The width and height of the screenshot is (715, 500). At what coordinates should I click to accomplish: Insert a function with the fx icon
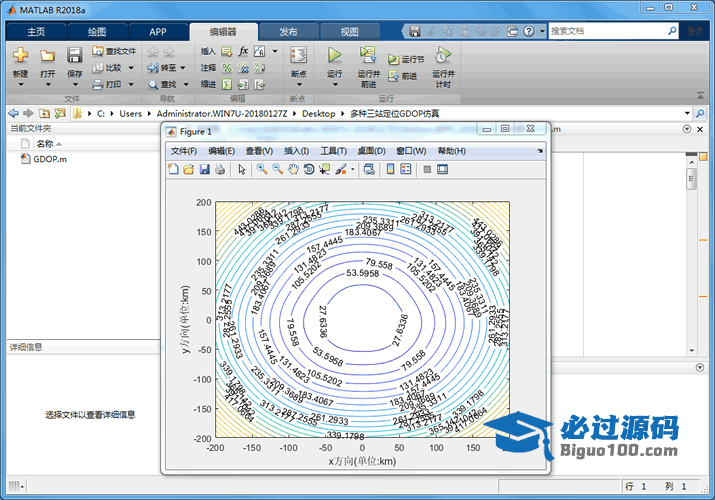tap(244, 51)
